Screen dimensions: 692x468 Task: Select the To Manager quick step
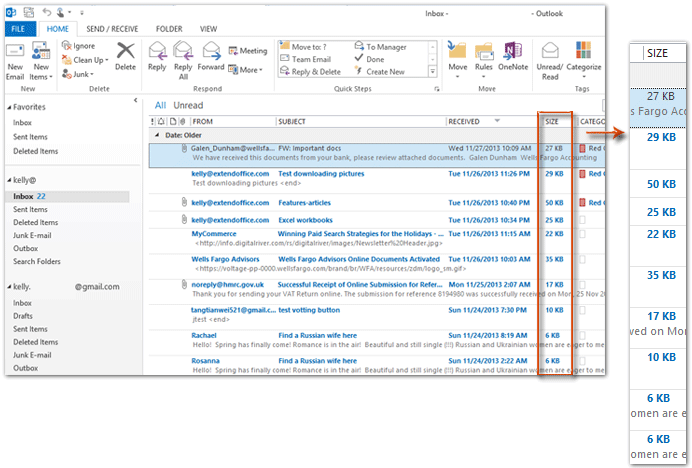(x=380, y=47)
